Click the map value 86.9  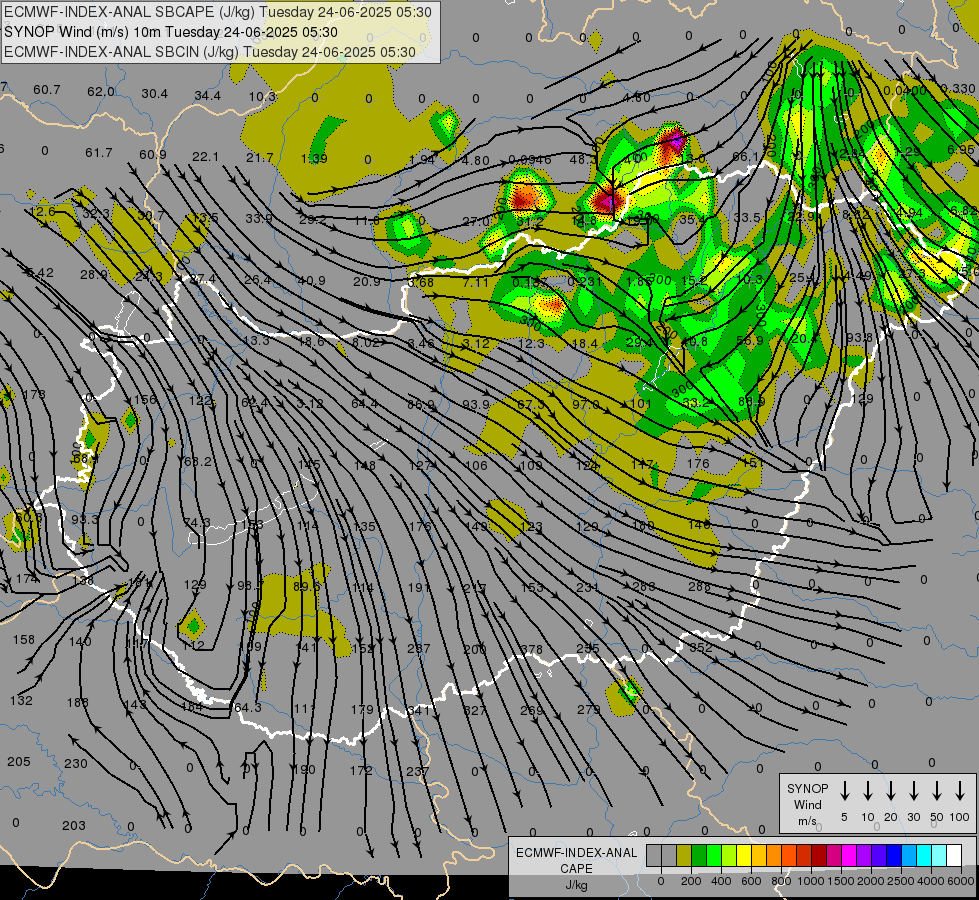click(x=421, y=404)
